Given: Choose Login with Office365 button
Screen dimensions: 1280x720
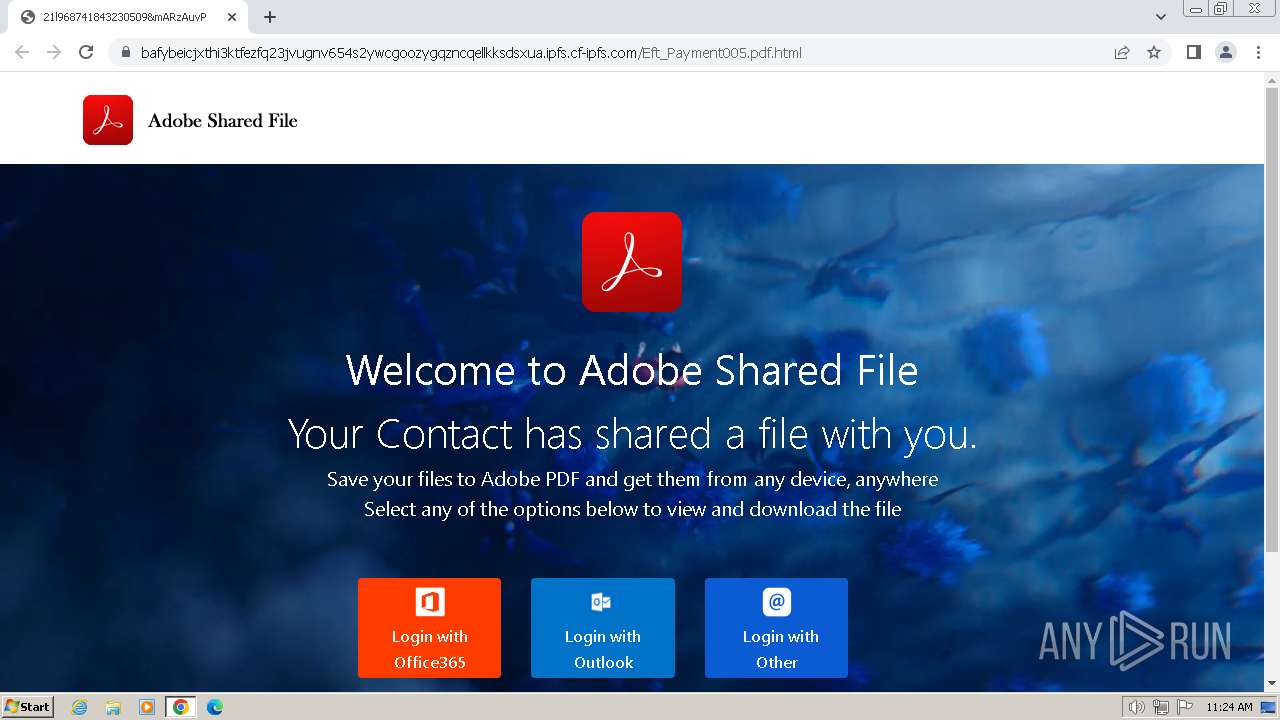Looking at the screenshot, I should (429, 628).
